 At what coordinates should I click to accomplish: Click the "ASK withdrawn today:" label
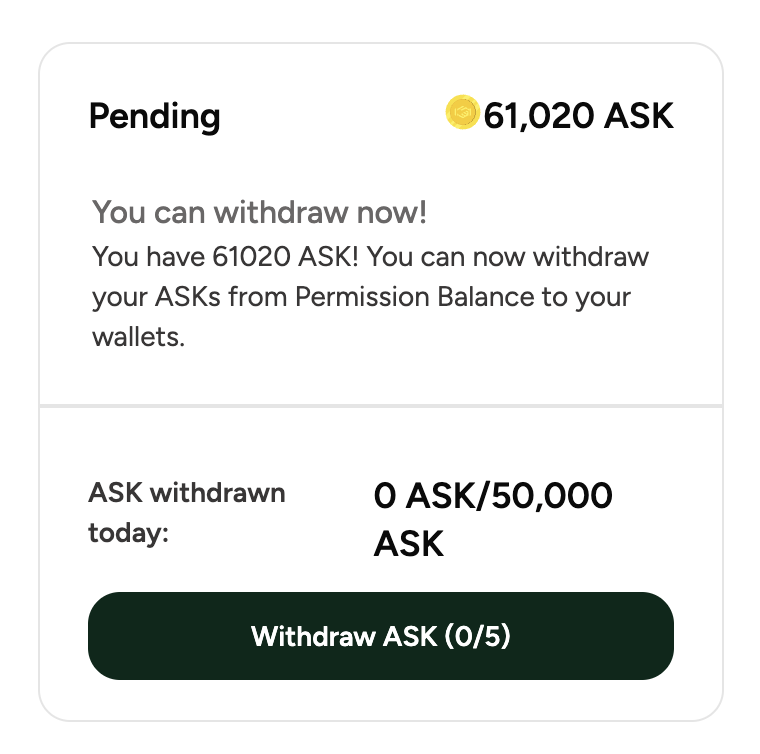point(187,513)
